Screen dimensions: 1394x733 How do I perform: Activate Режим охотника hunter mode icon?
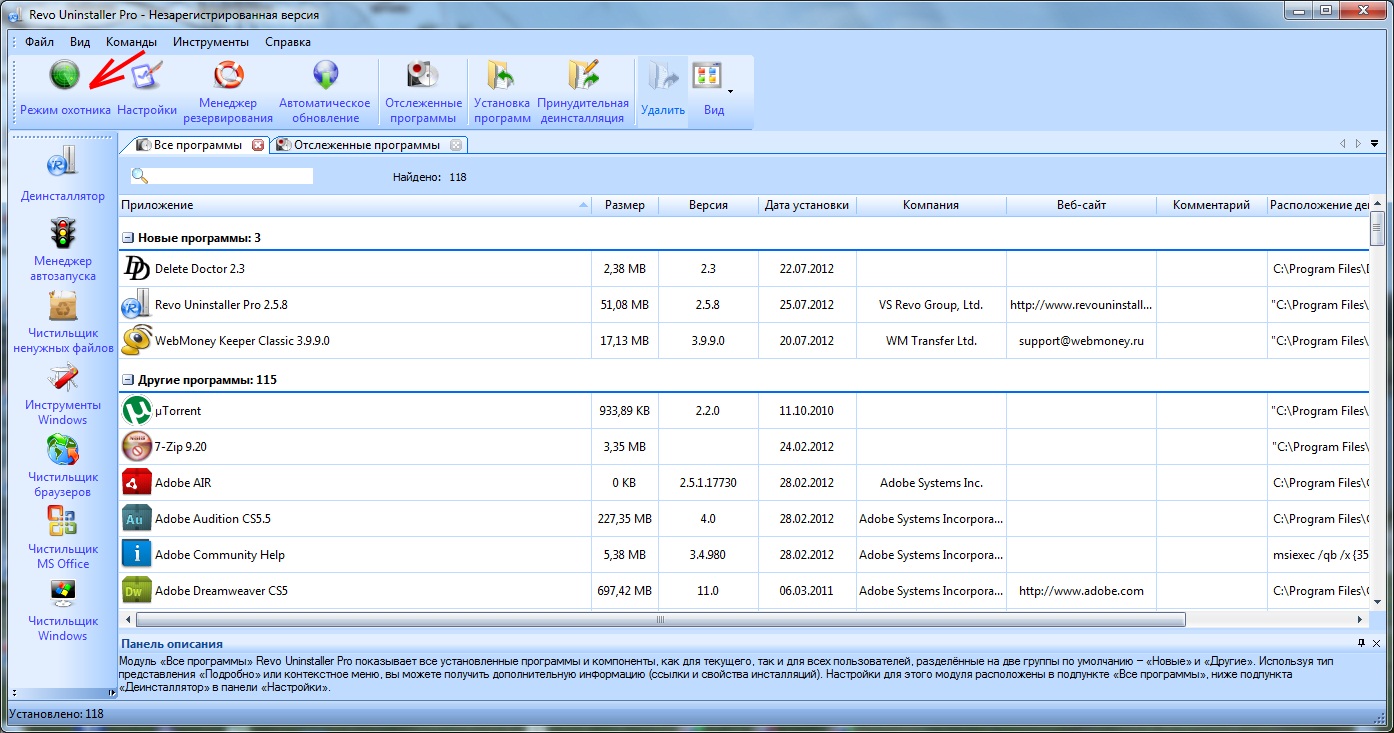pos(65,75)
